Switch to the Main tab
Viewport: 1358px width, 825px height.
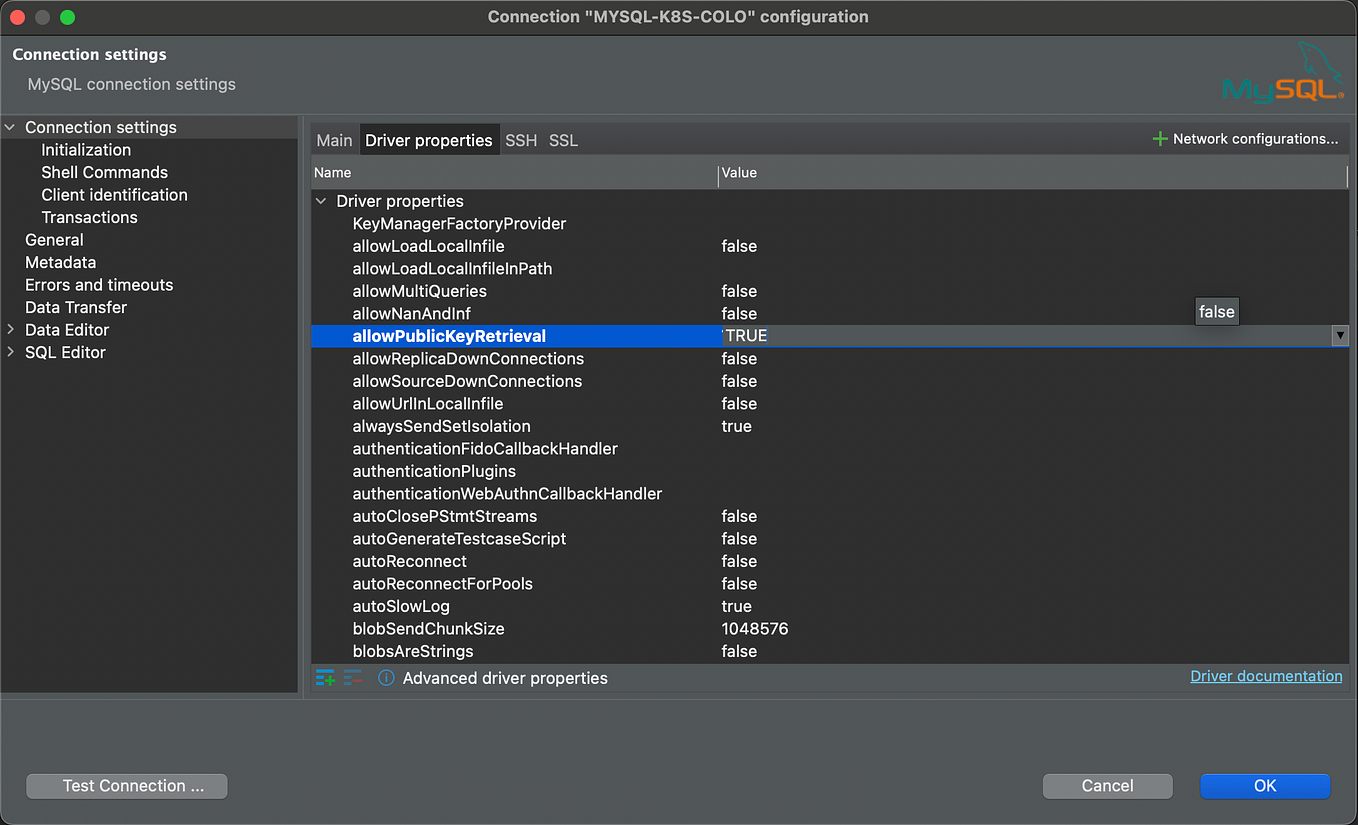(334, 140)
